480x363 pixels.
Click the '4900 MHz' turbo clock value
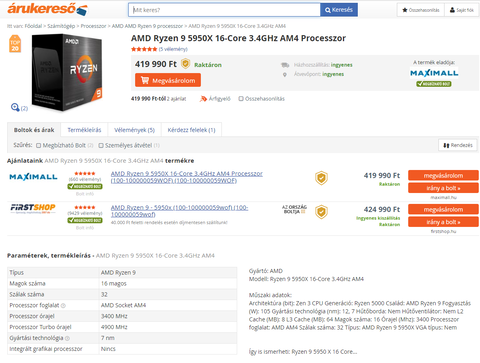114,327
